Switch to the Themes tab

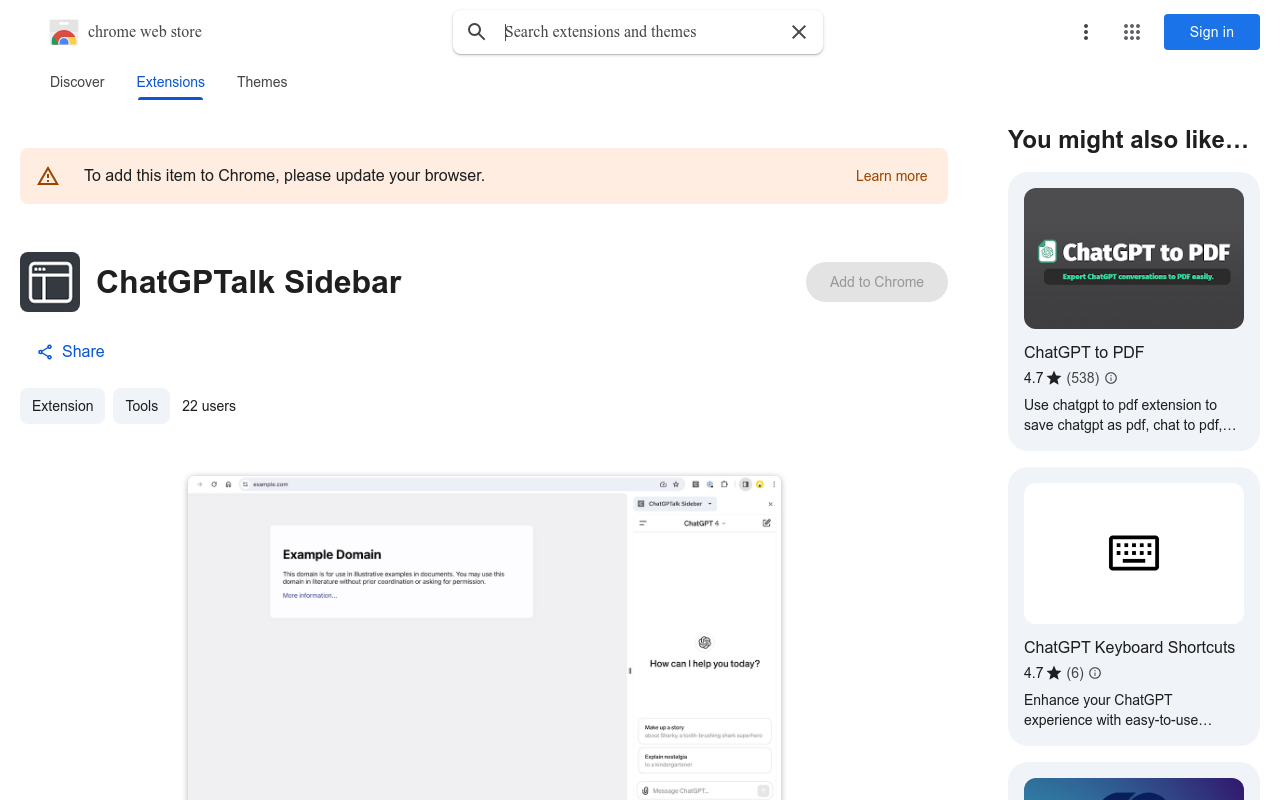(x=262, y=82)
